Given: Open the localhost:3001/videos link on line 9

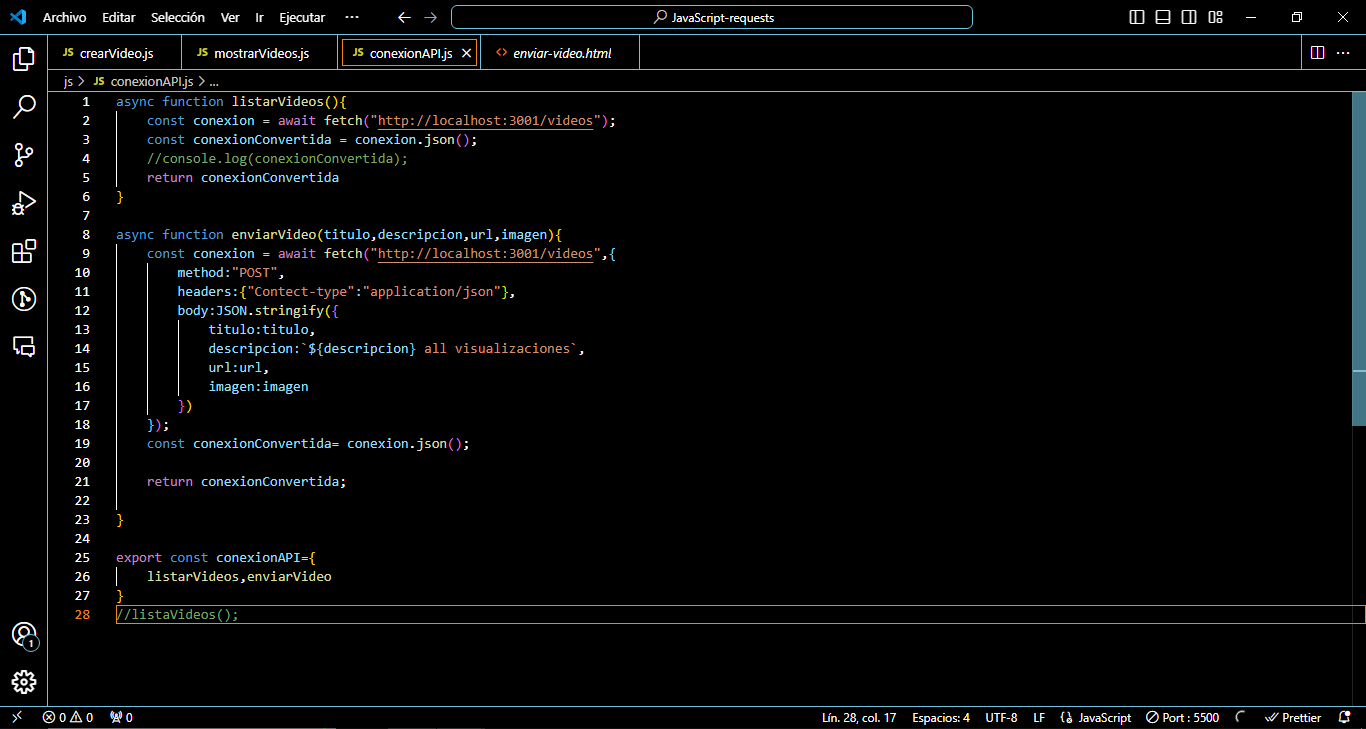Looking at the screenshot, I should click(x=486, y=253).
